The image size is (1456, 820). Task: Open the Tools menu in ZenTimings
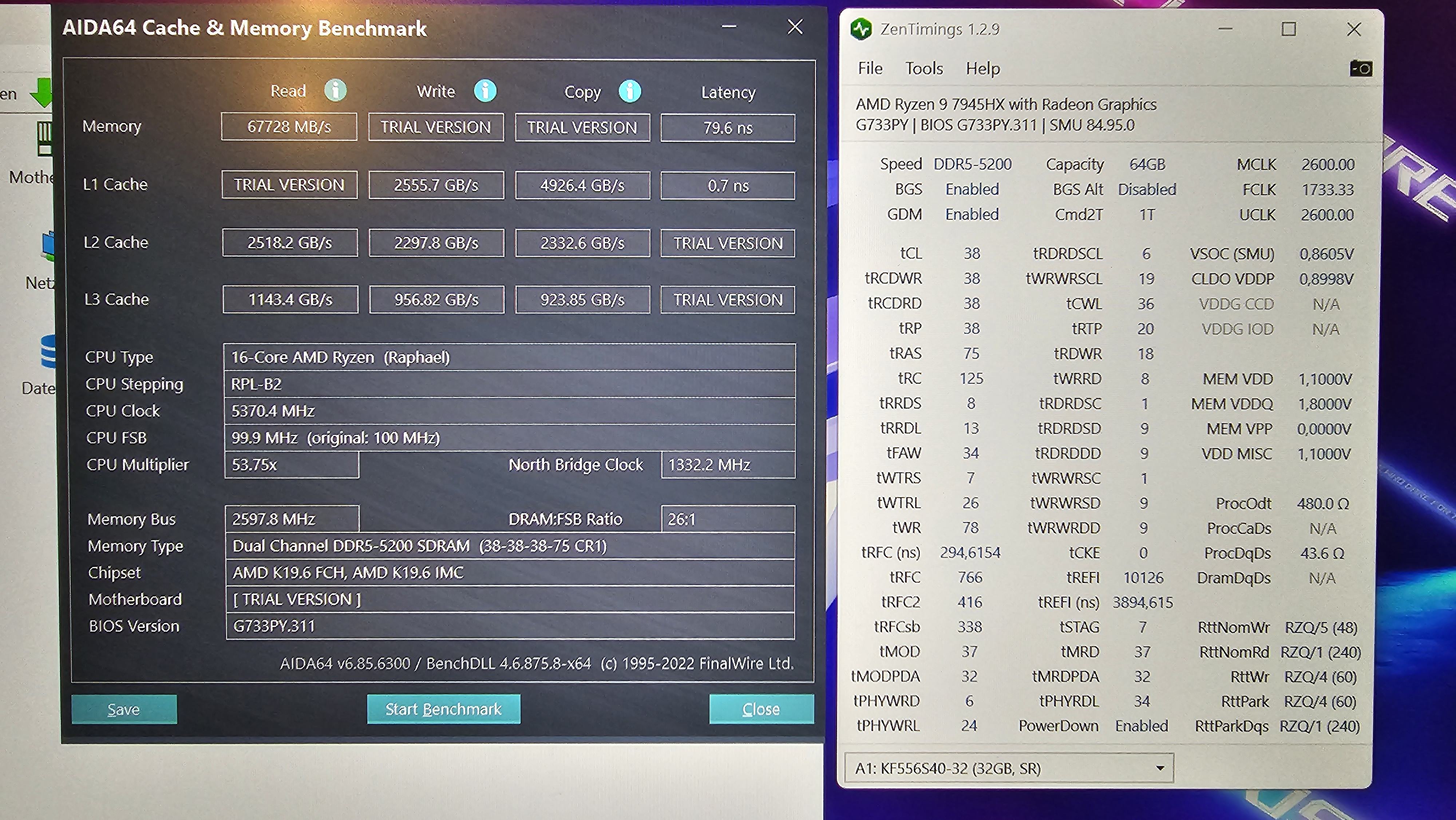coord(924,68)
